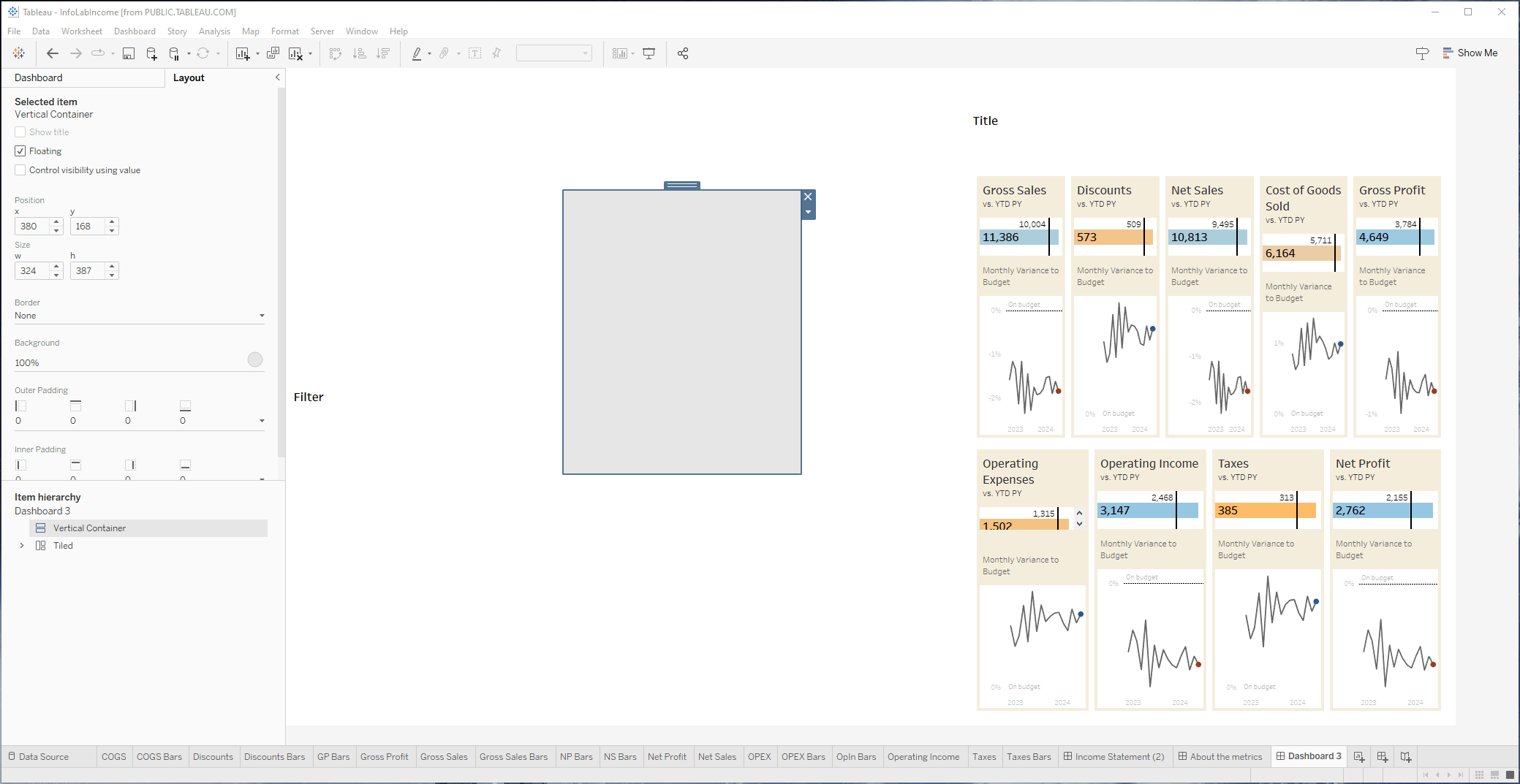Open Presentation Mode icon

(649, 53)
